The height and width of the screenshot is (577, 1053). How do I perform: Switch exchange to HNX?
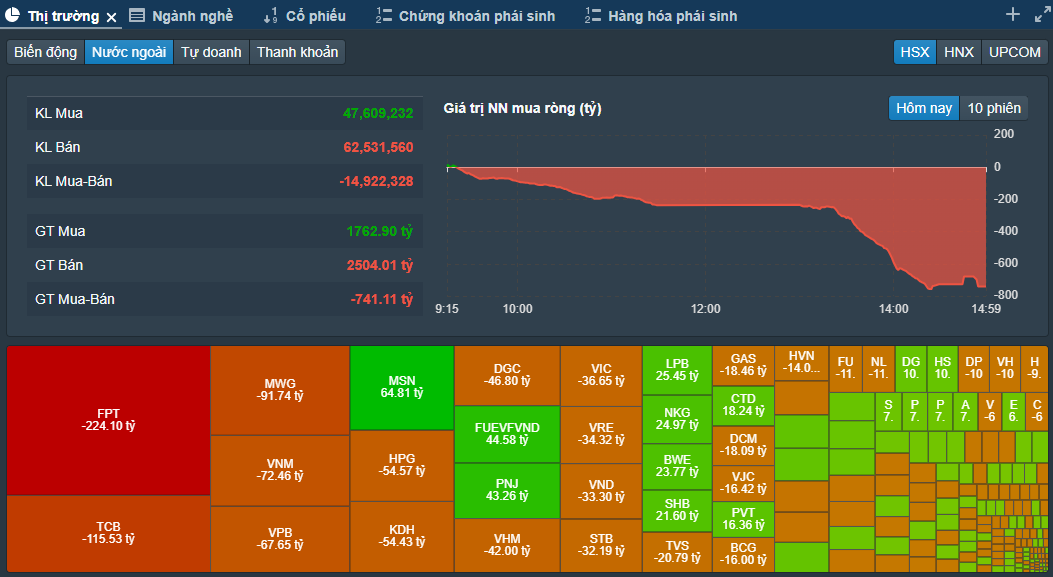point(958,52)
